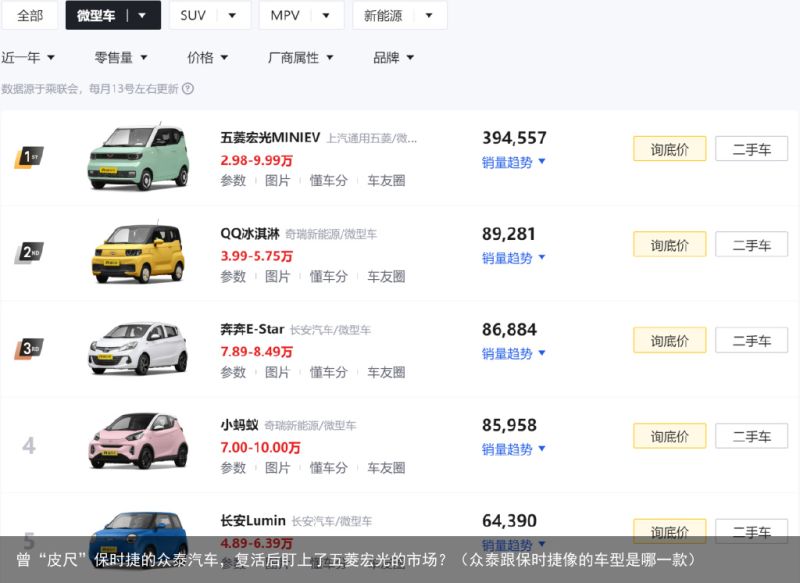Click 询底价 for 奔奔E-Star
The height and width of the screenshot is (583, 800).
pos(669,340)
